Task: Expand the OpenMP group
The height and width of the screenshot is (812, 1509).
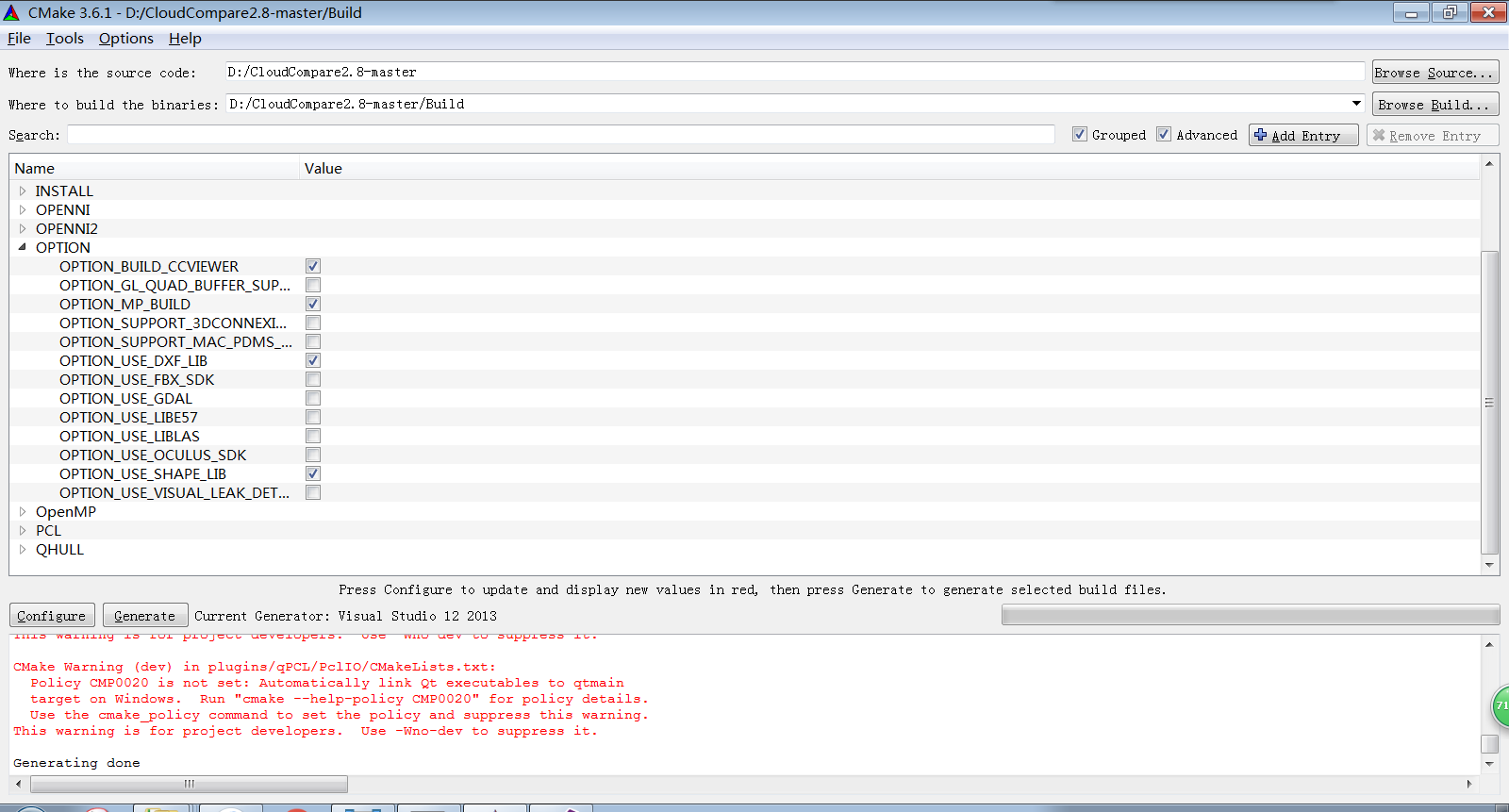Action: point(23,511)
